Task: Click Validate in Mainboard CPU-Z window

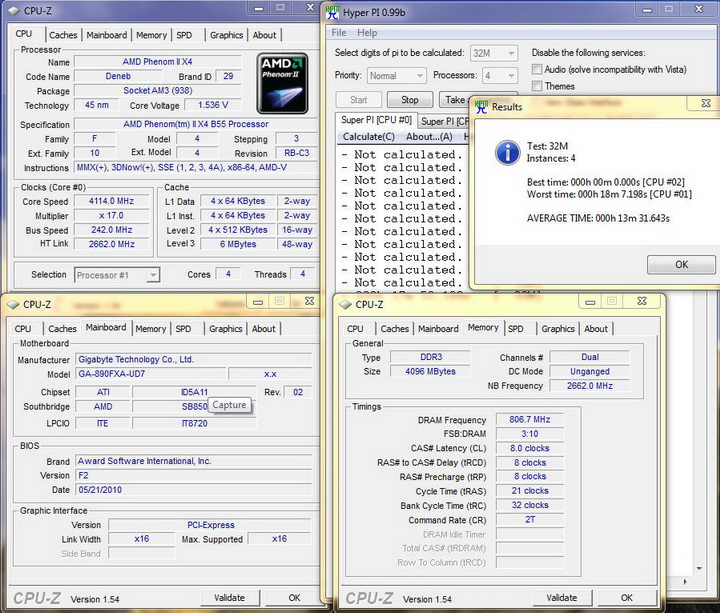Action: click(230, 598)
